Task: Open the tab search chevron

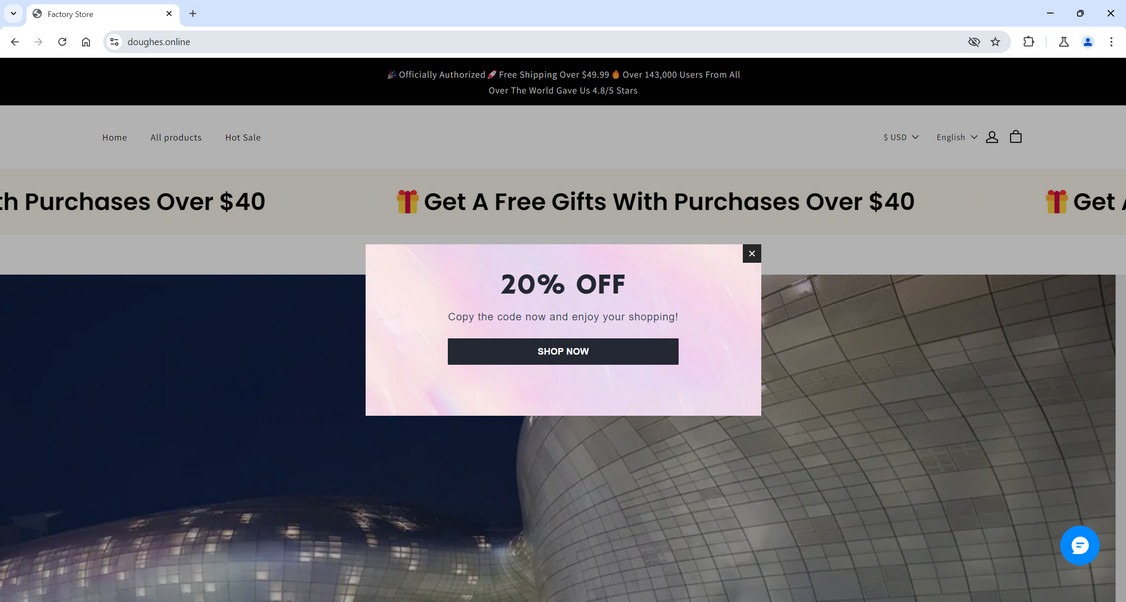Action: (13, 14)
